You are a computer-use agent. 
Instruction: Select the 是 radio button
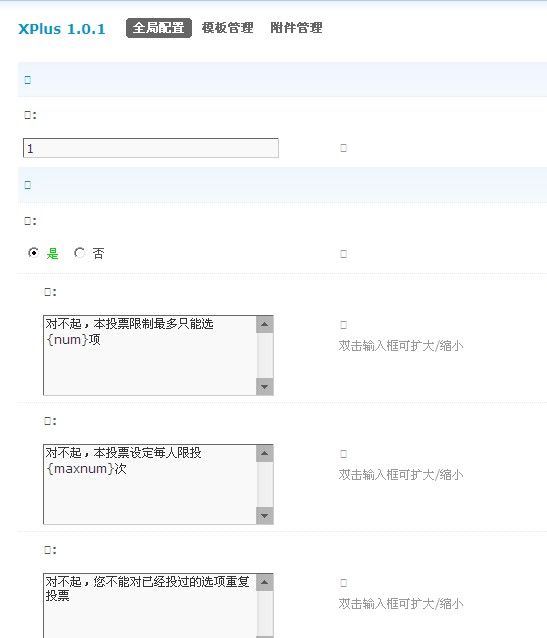33,253
